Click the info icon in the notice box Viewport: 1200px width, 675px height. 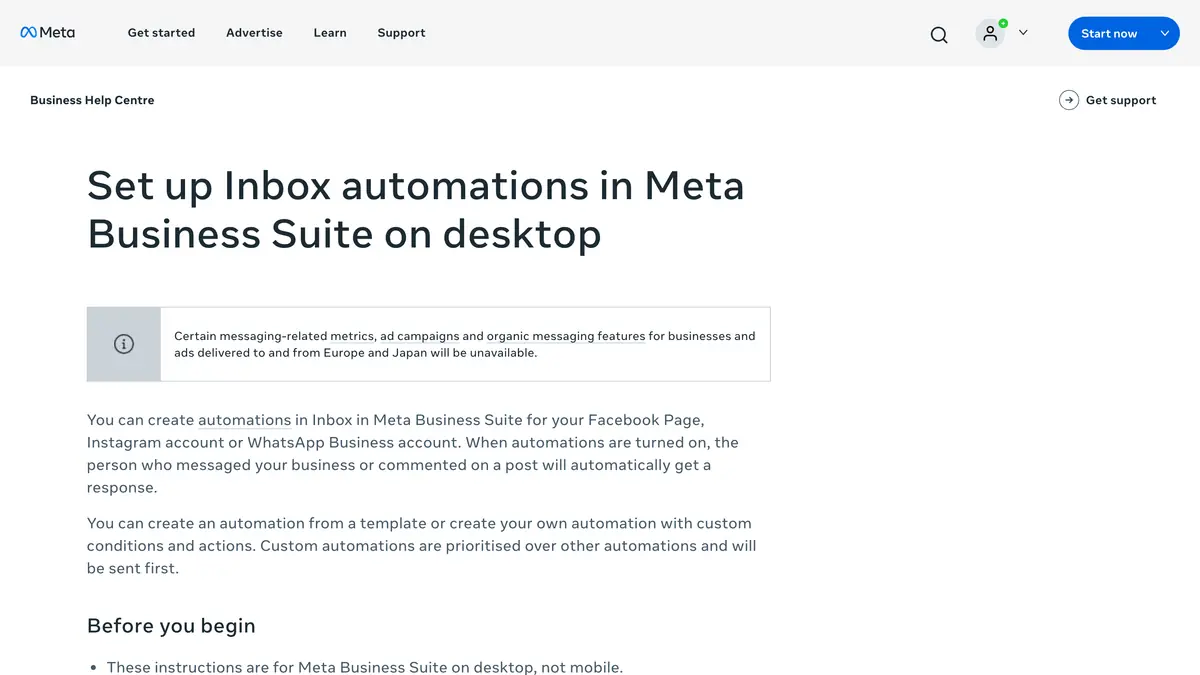(124, 344)
